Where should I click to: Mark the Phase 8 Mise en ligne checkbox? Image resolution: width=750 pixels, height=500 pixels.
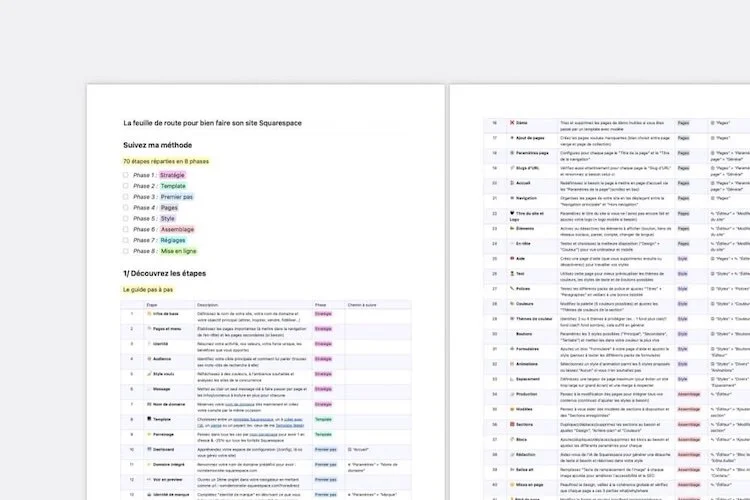(x=125, y=251)
